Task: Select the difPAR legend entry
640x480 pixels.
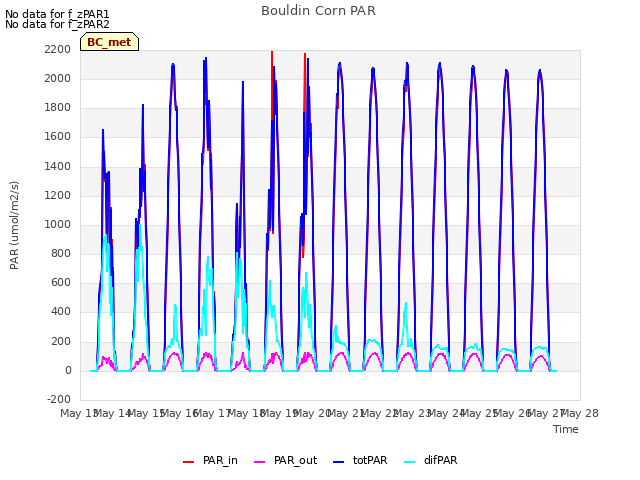Action: [431, 460]
